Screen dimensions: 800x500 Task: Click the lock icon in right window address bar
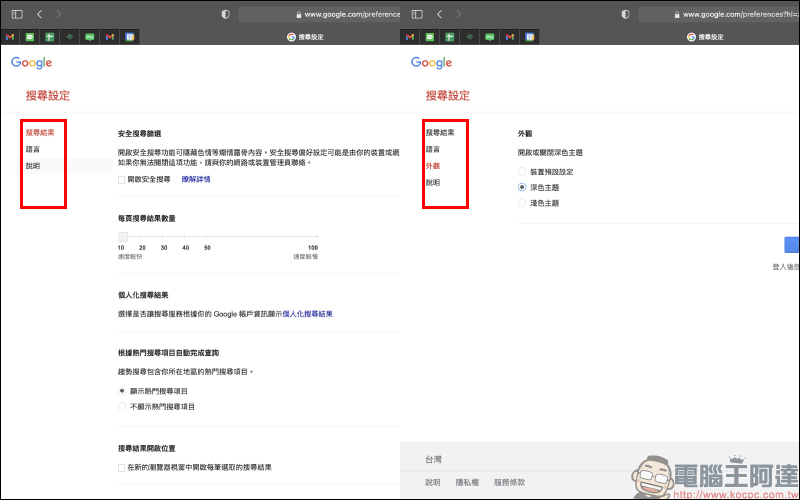click(x=677, y=15)
